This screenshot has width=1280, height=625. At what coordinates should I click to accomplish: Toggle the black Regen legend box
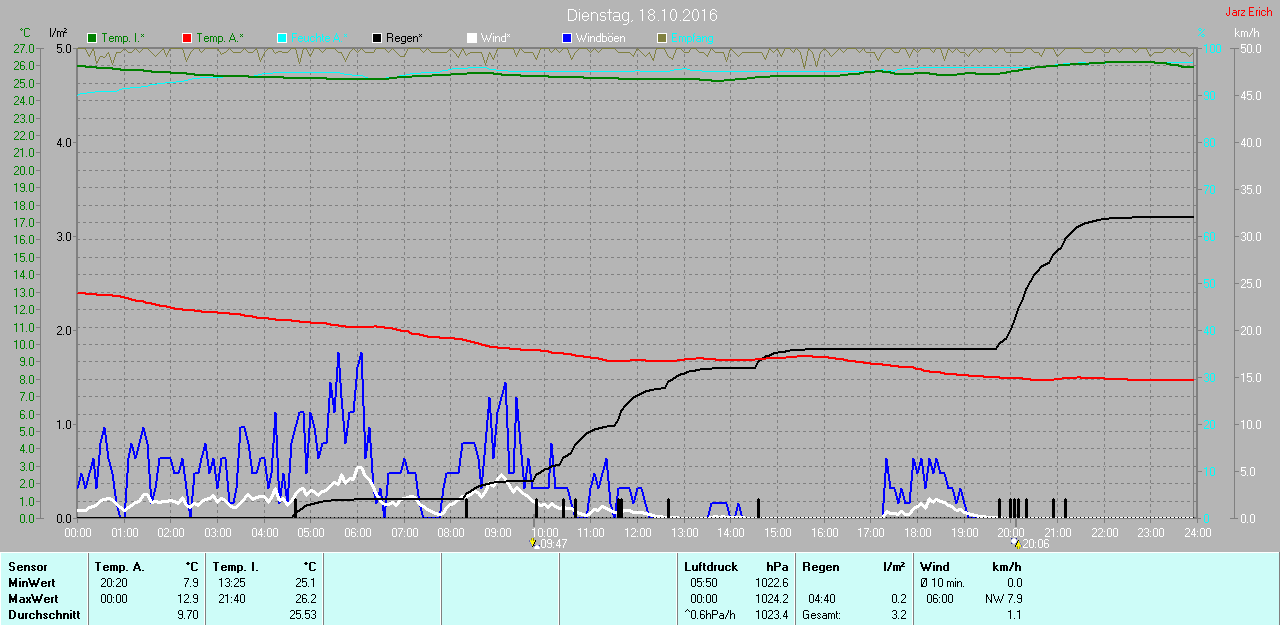point(377,38)
